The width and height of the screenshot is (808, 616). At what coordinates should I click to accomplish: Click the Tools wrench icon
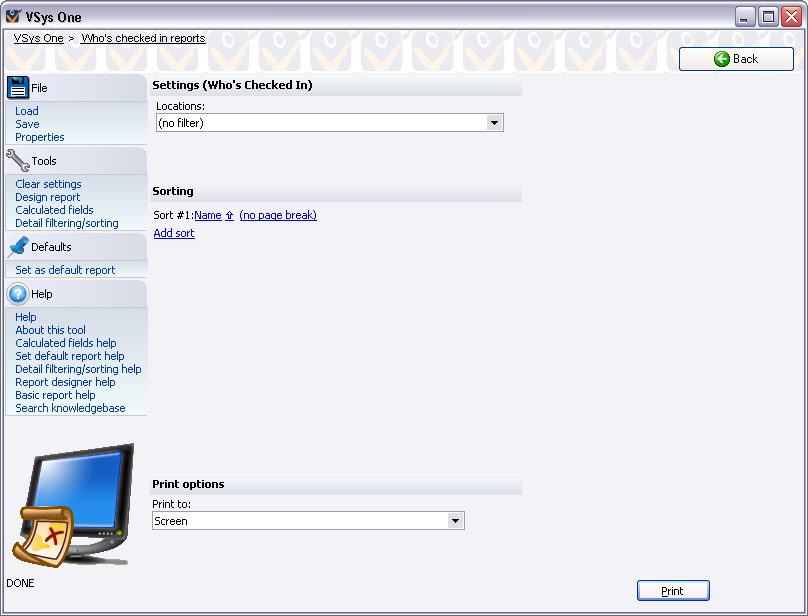(18, 160)
